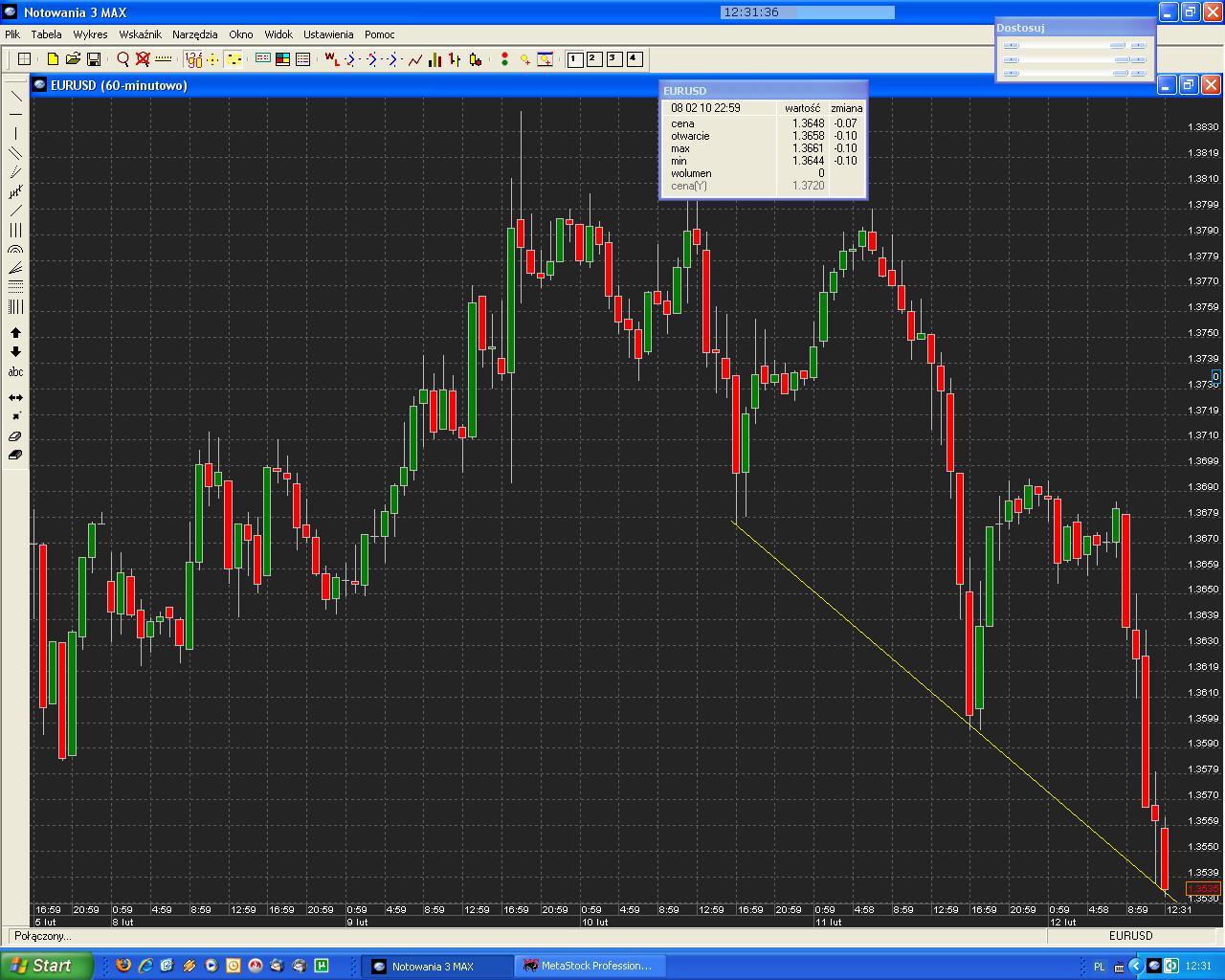Place a down arrow marker
Viewport: 1225px width, 980px height.
click(x=15, y=352)
